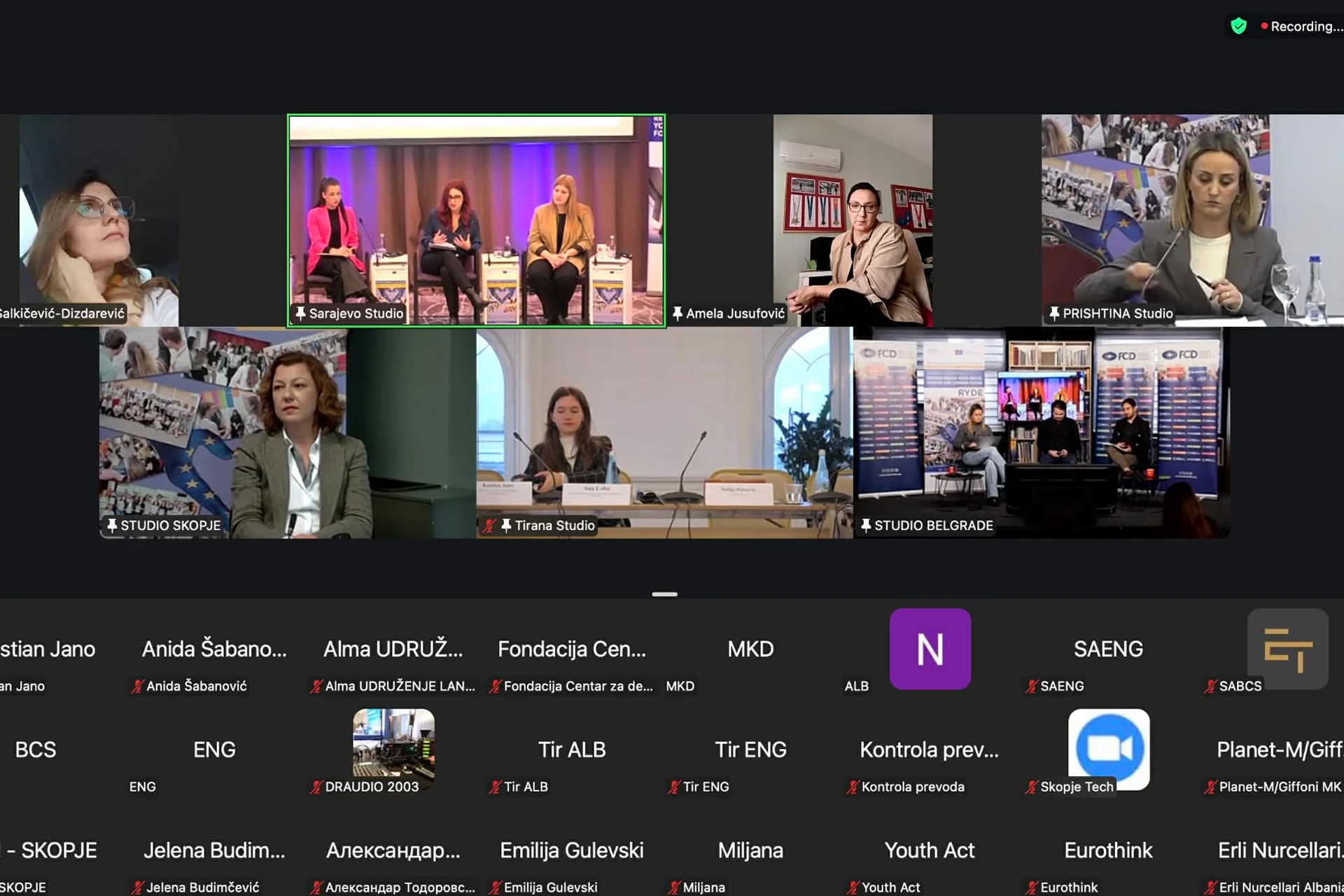
Task: Click the gallery divider handle bar
Action: click(x=664, y=594)
